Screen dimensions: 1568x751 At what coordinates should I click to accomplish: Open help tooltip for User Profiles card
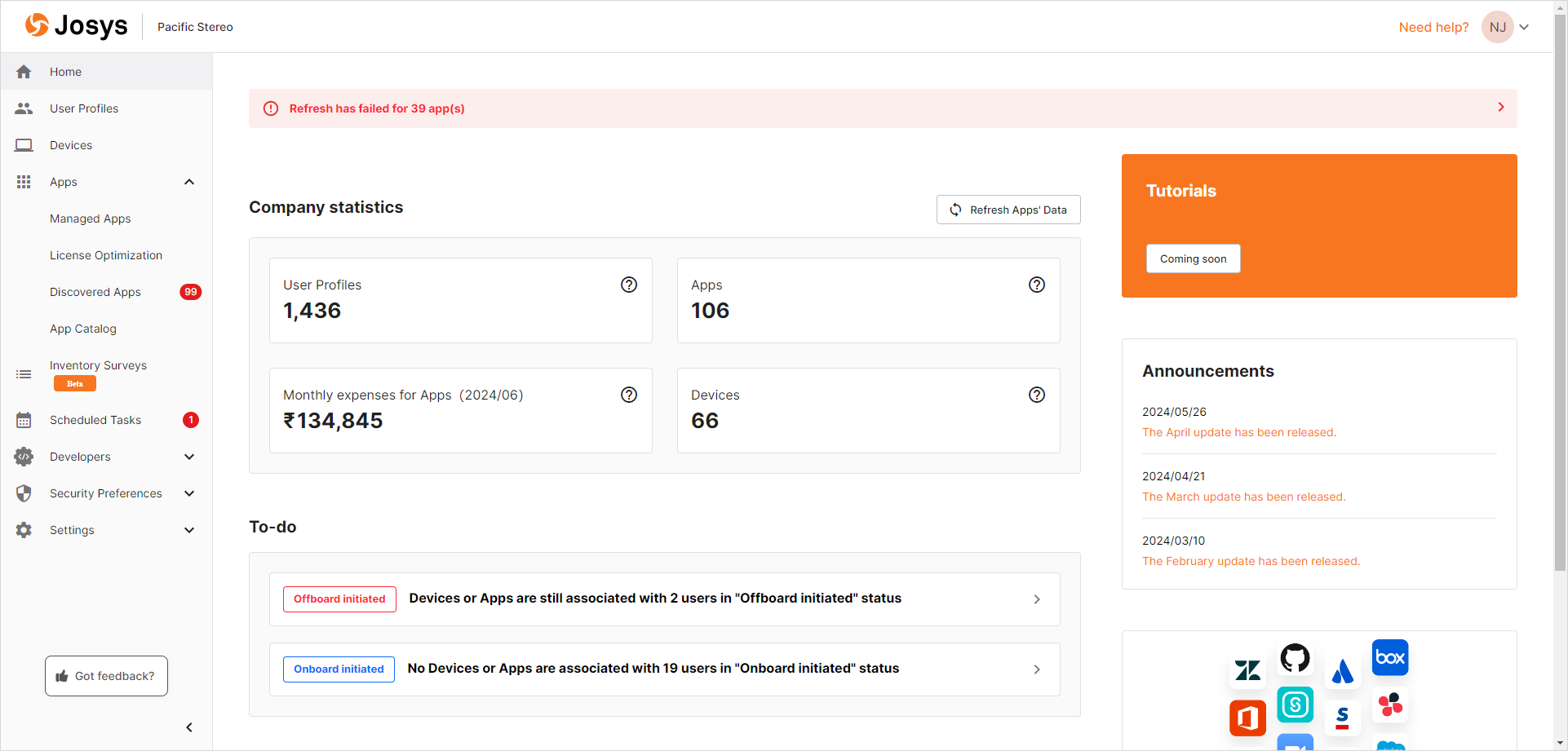coord(629,285)
